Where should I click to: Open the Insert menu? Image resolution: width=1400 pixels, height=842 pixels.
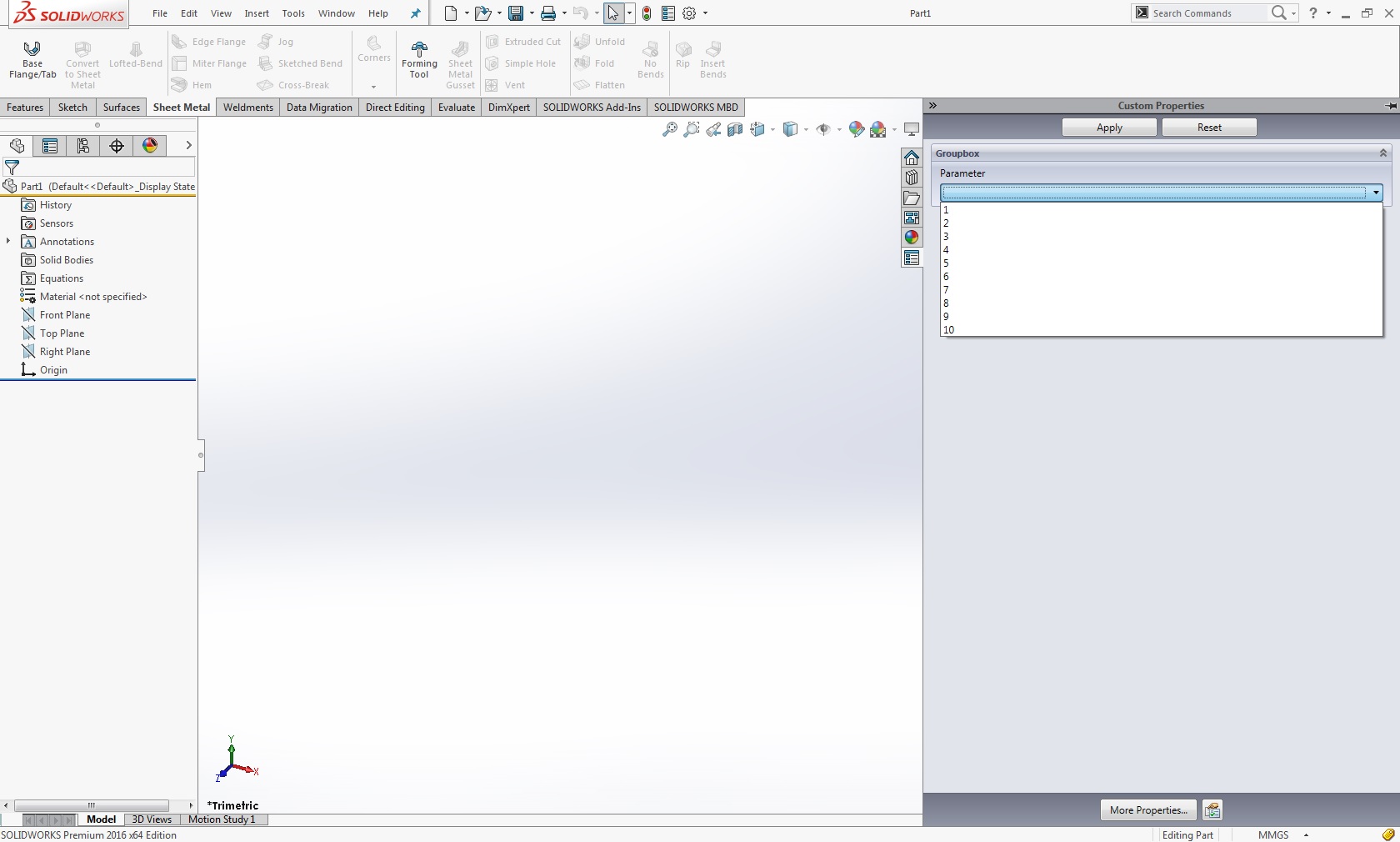point(256,13)
